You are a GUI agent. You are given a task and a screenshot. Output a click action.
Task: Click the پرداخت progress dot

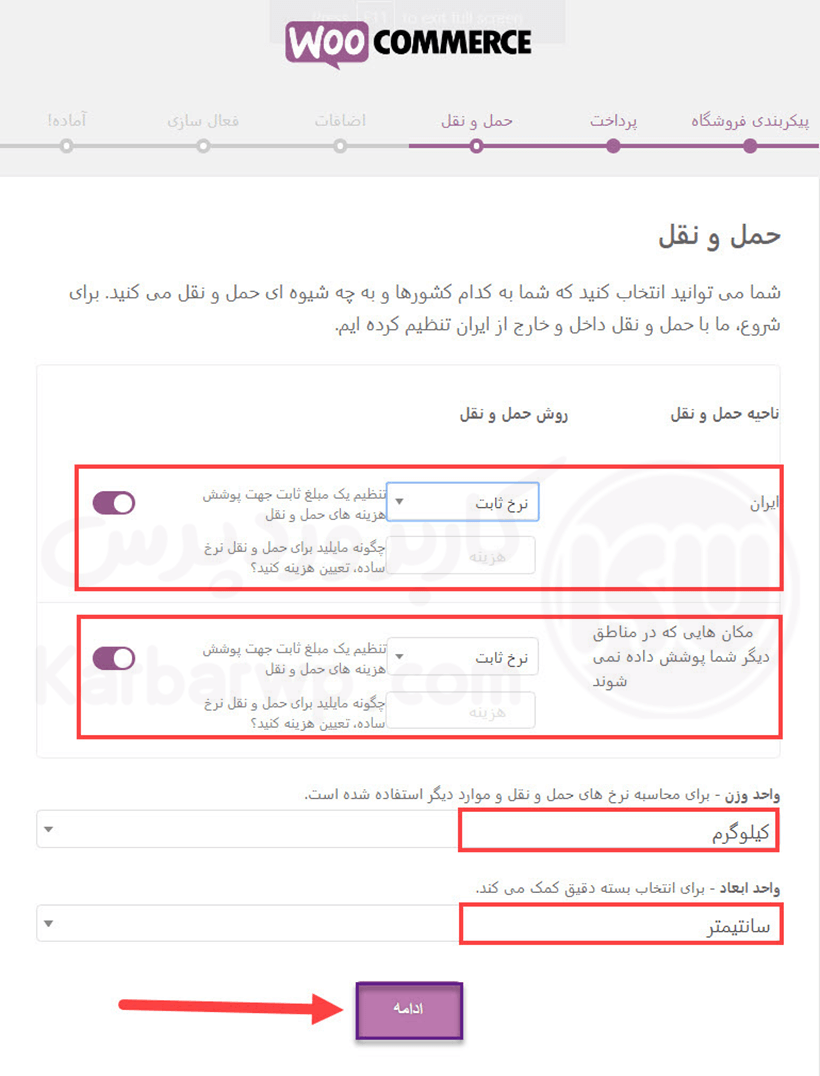(613, 146)
